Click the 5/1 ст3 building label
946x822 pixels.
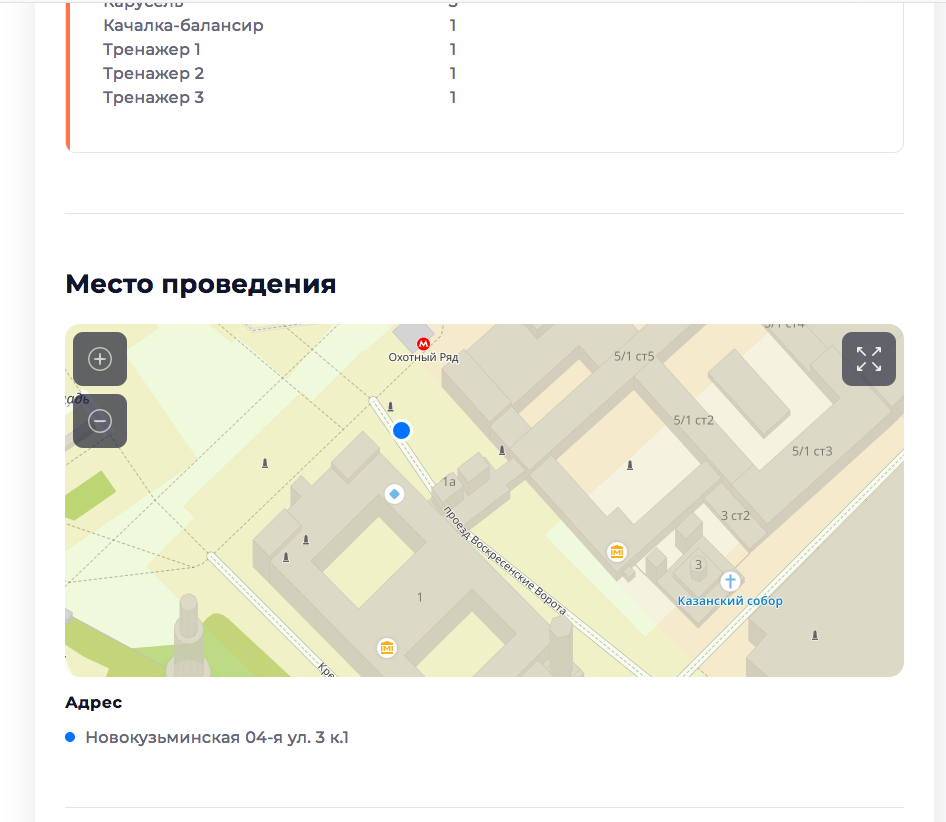812,451
